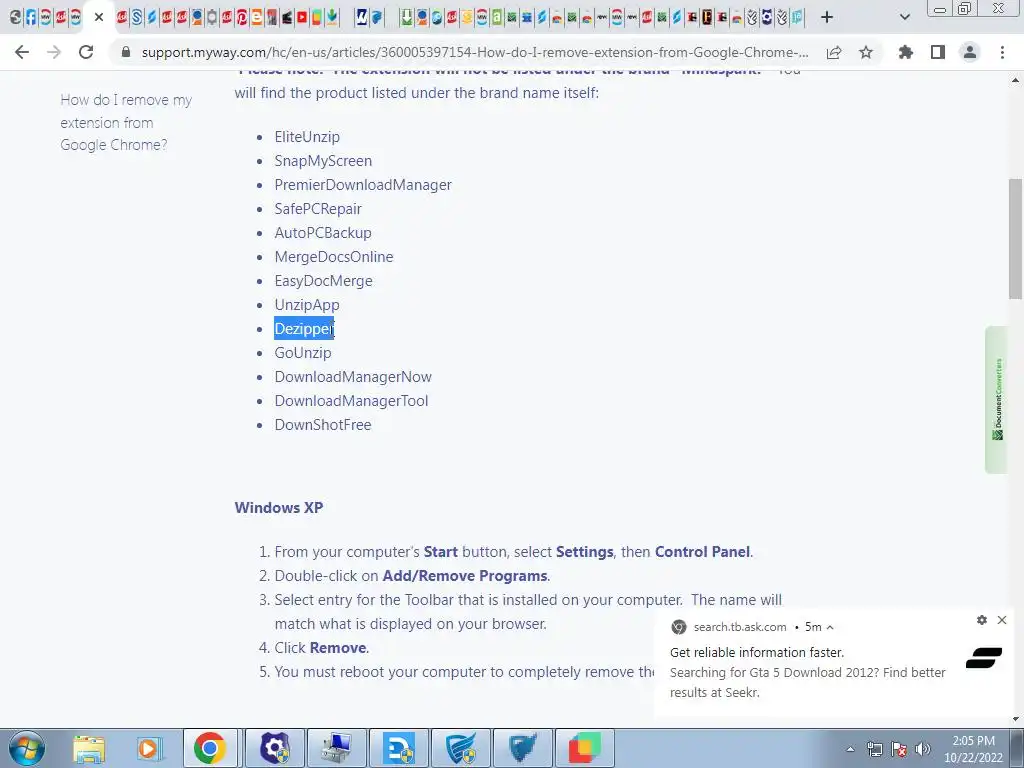Screen dimensions: 1024x768
Task: Open the purple gear shield taskbar app
Action: click(x=275, y=748)
